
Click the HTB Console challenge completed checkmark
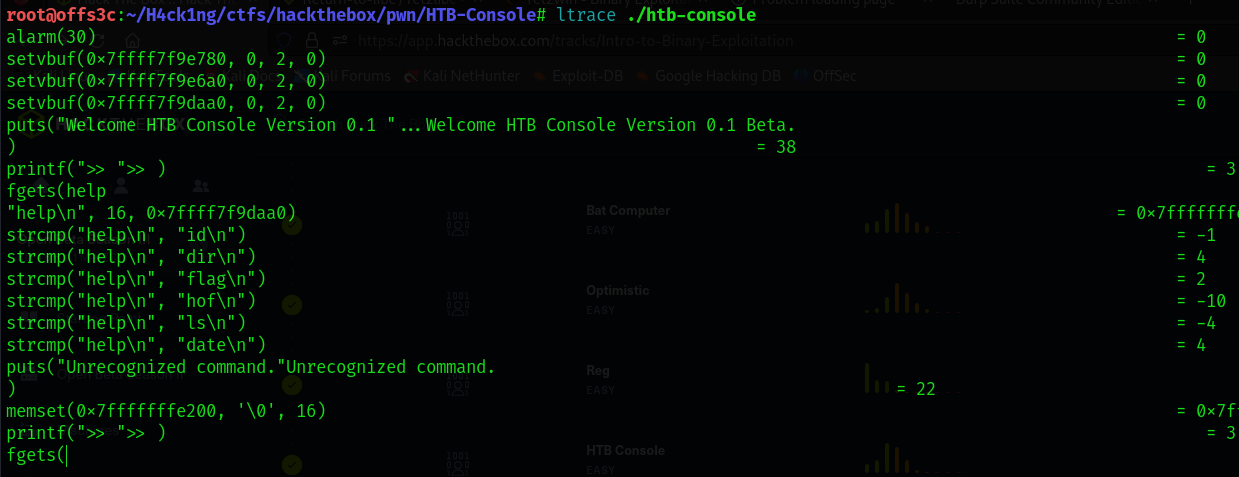(292, 465)
